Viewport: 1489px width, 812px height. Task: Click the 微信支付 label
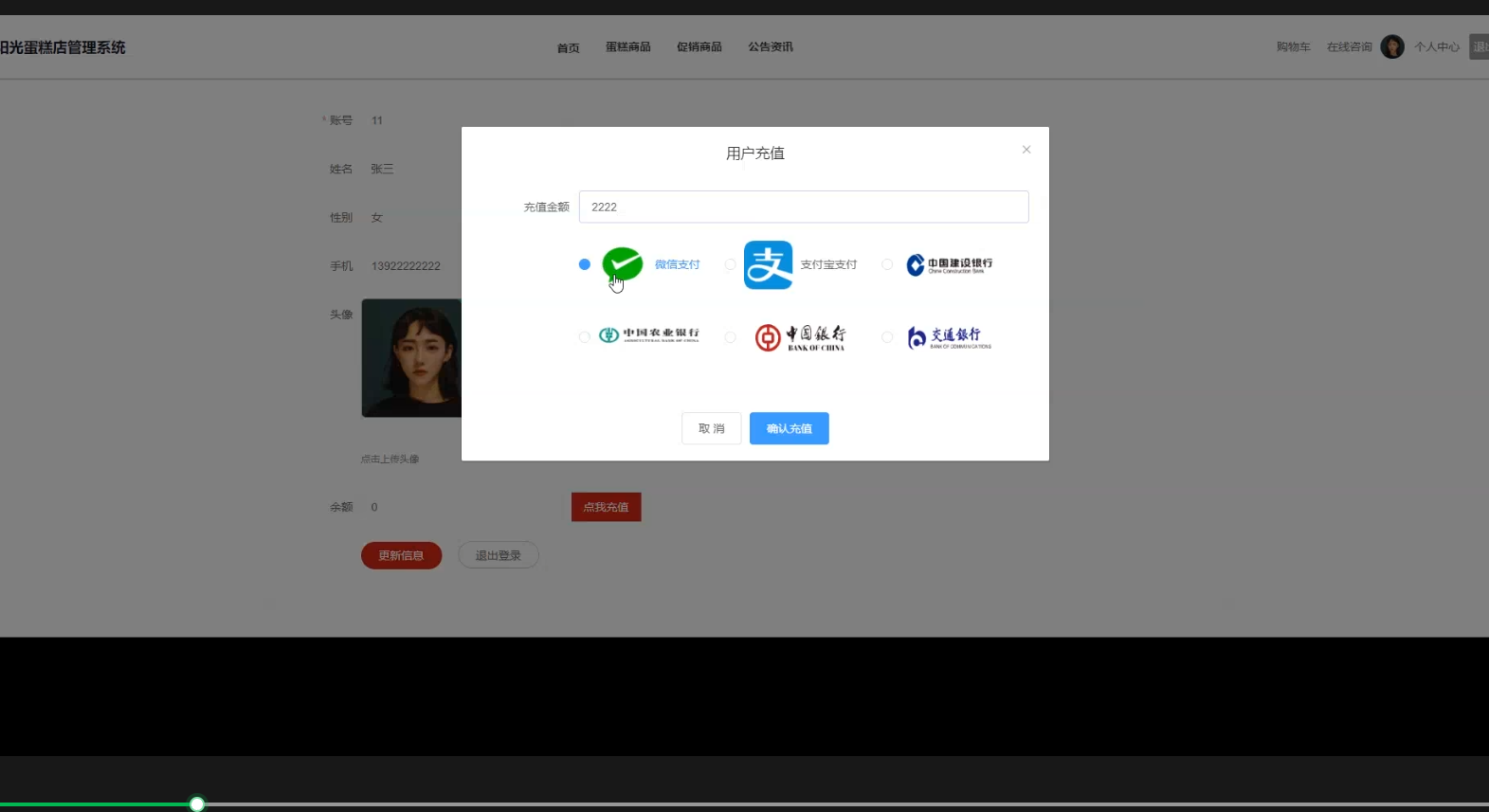click(x=677, y=264)
